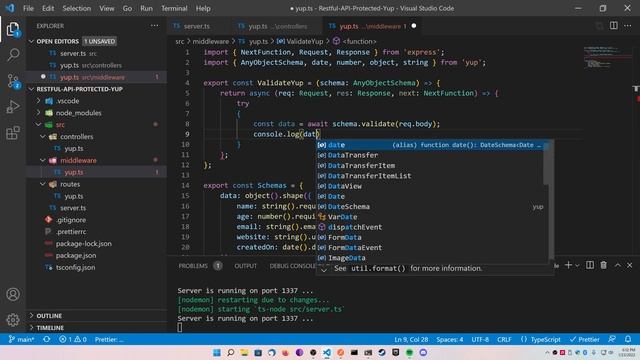The height and width of the screenshot is (360, 640).
Task: Select DataTransfer suggestion
Action: coord(430,155)
